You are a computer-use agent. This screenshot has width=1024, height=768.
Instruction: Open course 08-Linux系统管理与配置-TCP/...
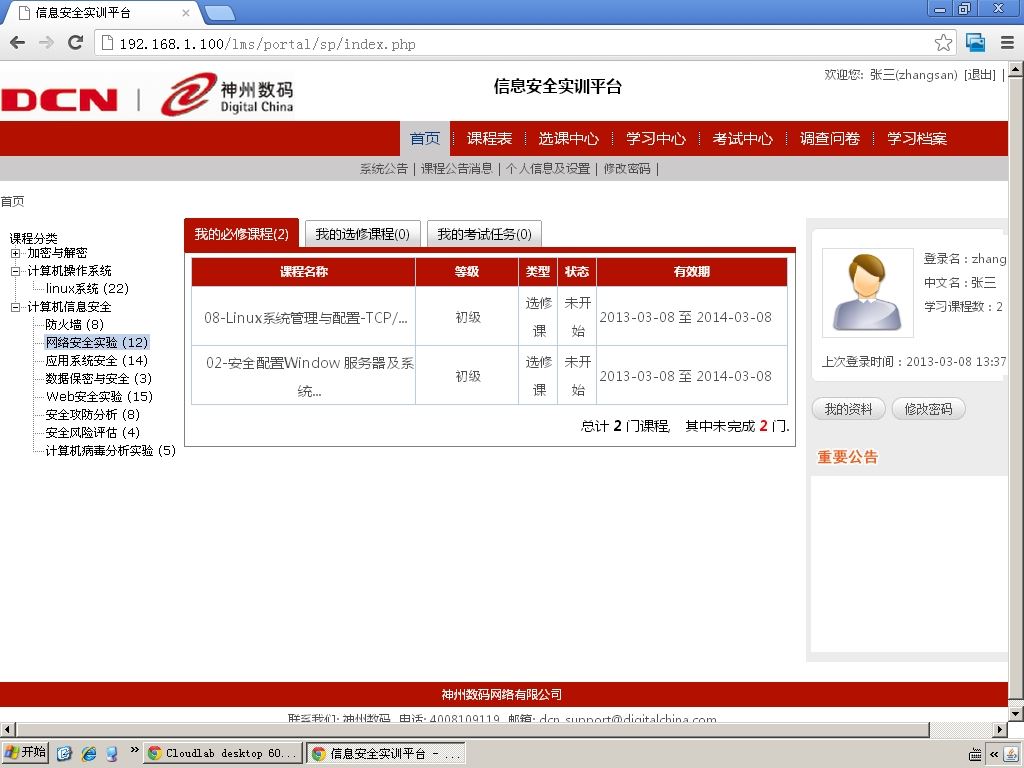[x=305, y=317]
